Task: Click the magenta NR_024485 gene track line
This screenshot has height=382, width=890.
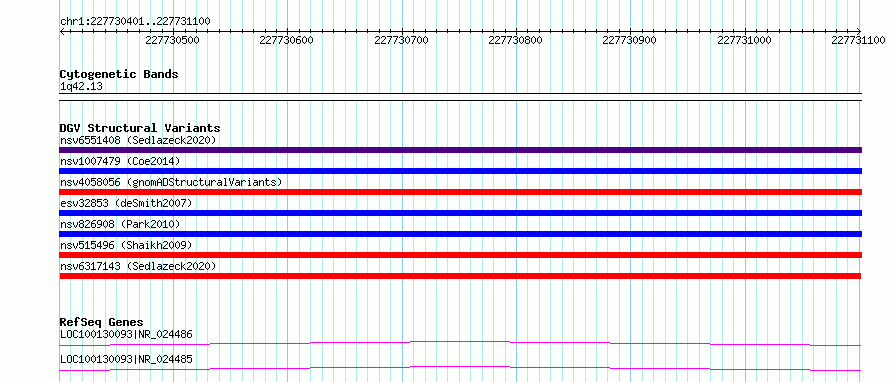Action: click(460, 368)
